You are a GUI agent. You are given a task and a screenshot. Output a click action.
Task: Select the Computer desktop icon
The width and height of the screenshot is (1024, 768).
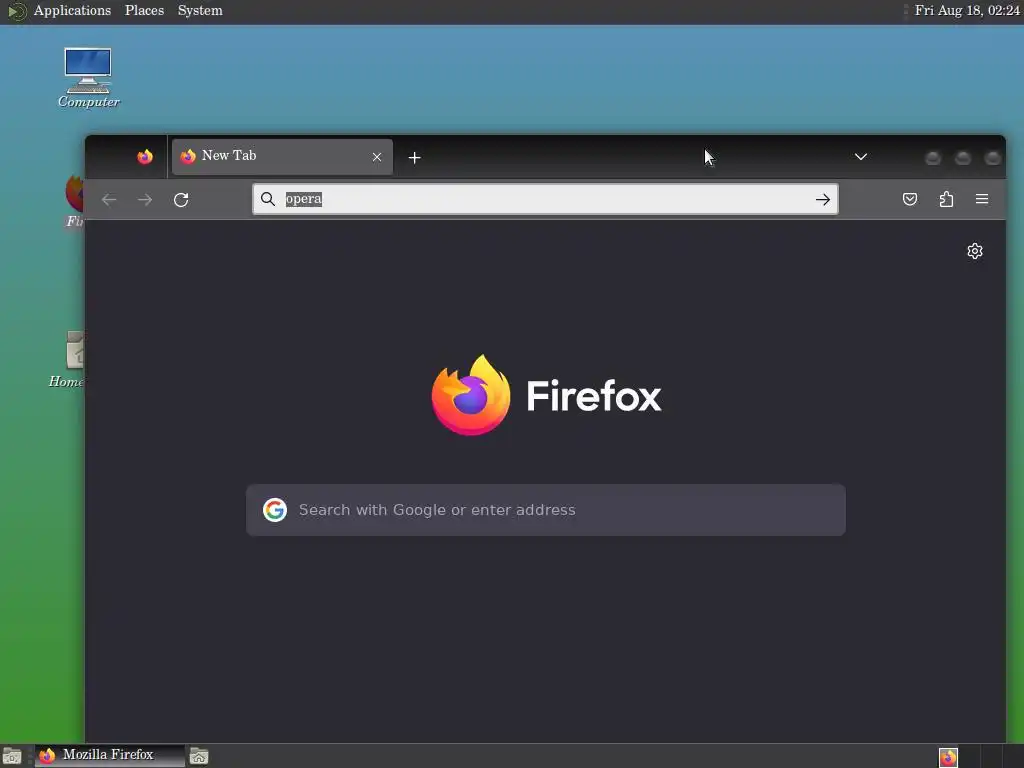coord(88,77)
